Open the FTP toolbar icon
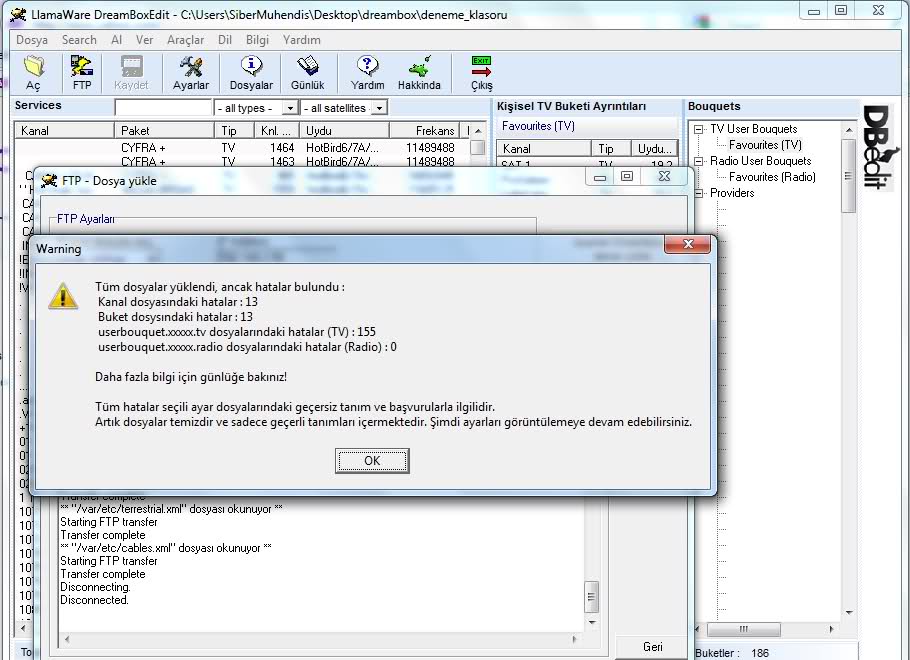The height and width of the screenshot is (660, 910). point(82,66)
